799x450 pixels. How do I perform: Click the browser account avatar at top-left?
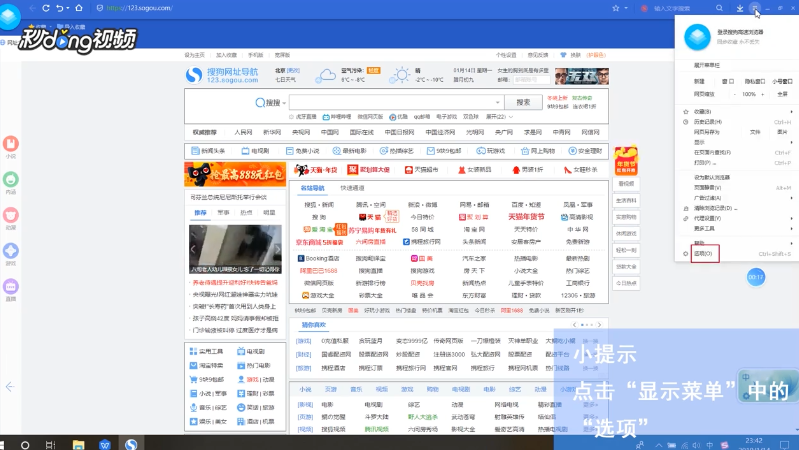click(x=10, y=16)
